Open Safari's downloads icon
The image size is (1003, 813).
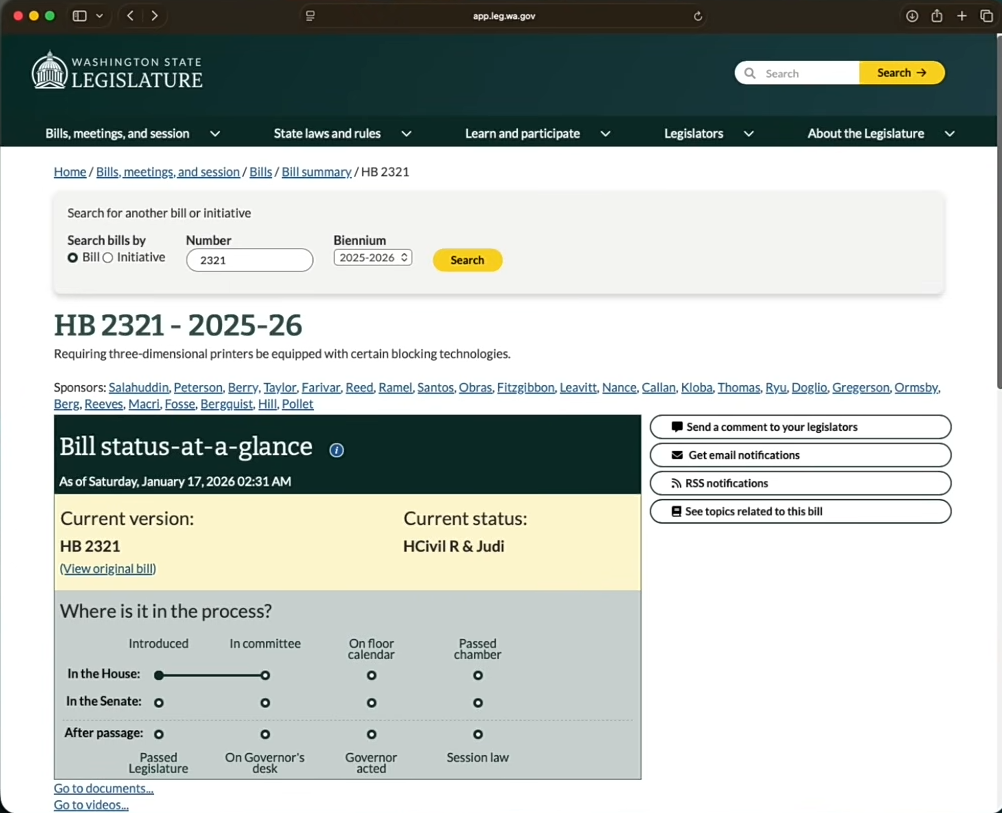[x=912, y=16]
